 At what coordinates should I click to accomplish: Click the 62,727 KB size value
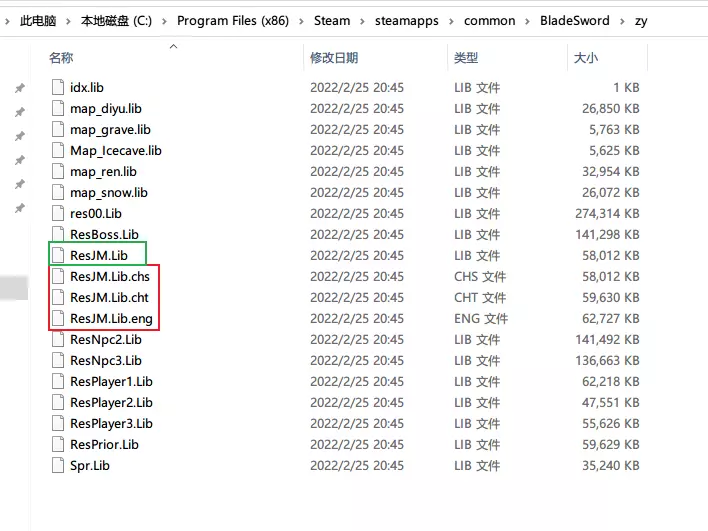click(611, 318)
